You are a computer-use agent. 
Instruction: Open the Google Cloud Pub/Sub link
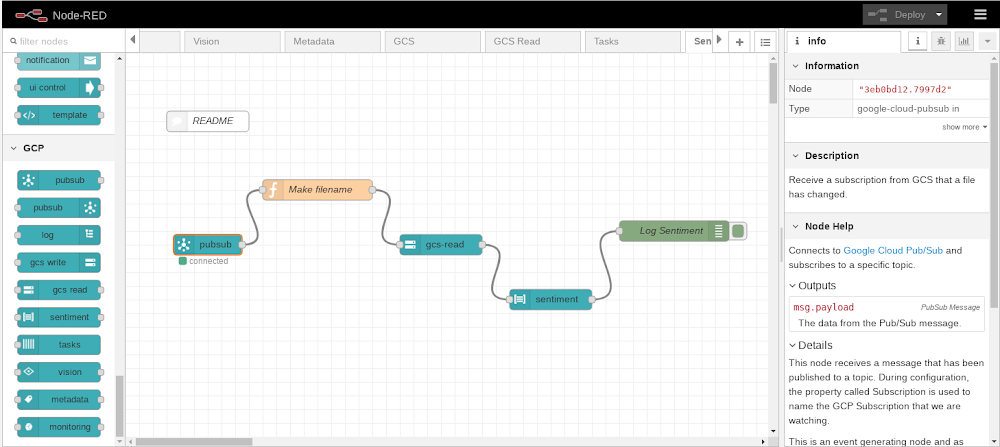(893, 251)
